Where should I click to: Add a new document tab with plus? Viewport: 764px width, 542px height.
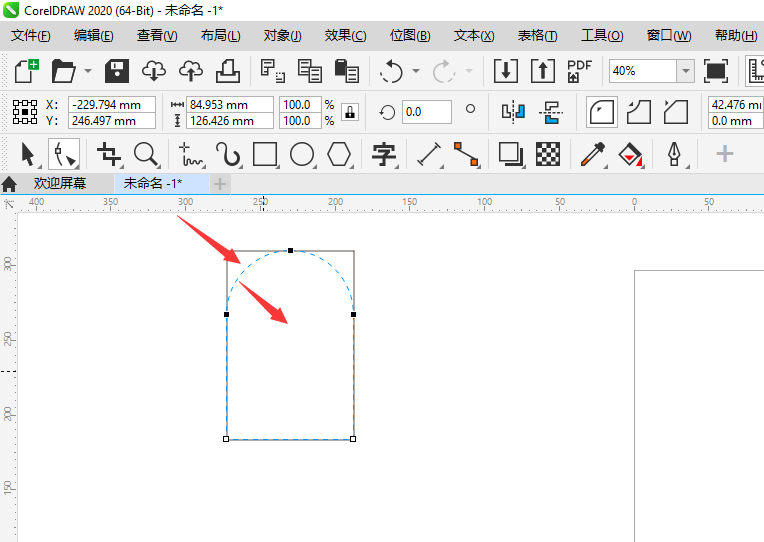point(220,184)
